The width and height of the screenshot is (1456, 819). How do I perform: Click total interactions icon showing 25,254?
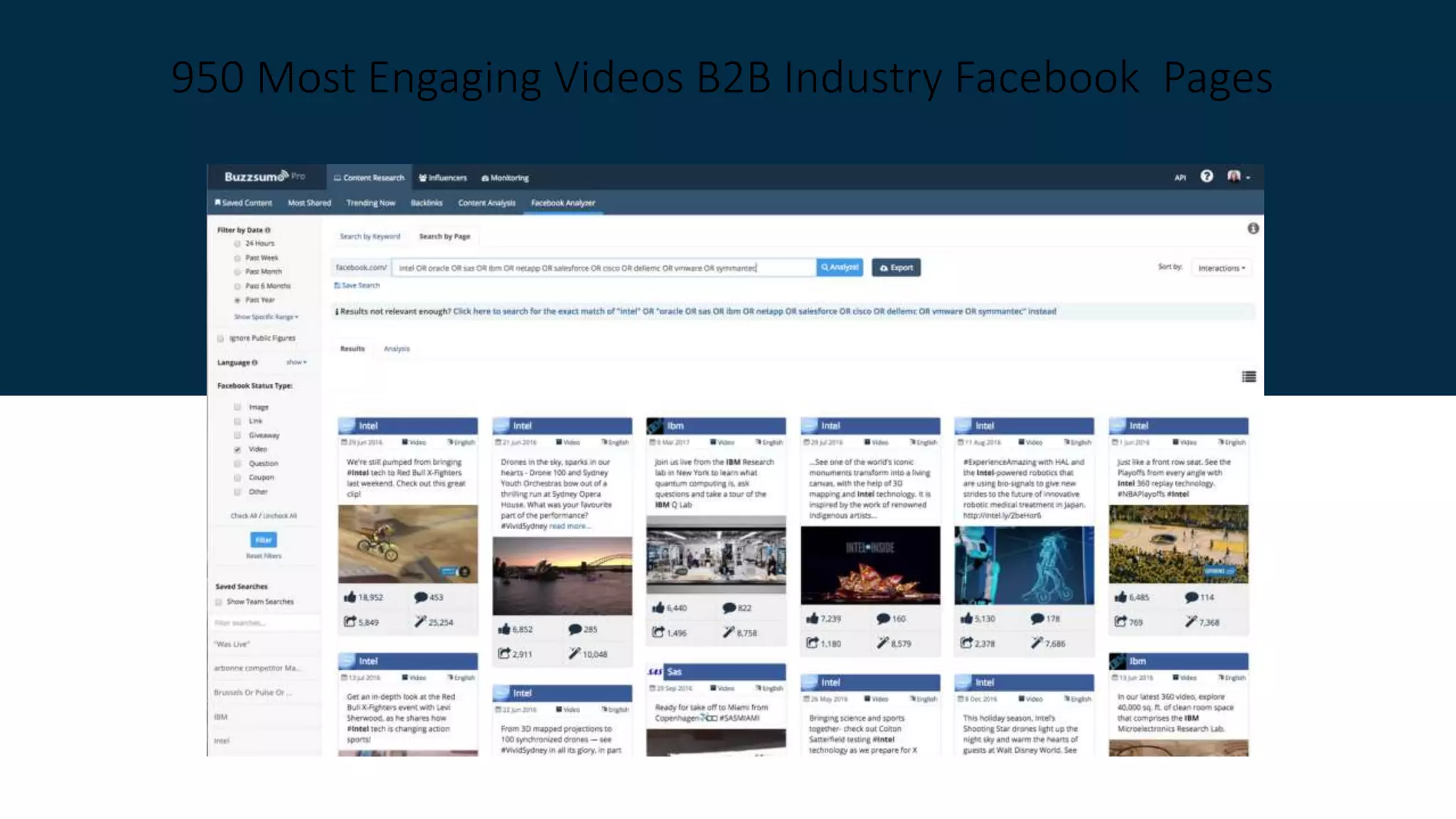click(x=420, y=621)
